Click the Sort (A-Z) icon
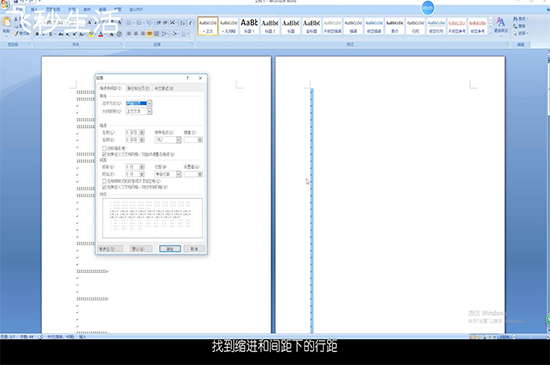This screenshot has height=365, width=550. click(x=183, y=23)
